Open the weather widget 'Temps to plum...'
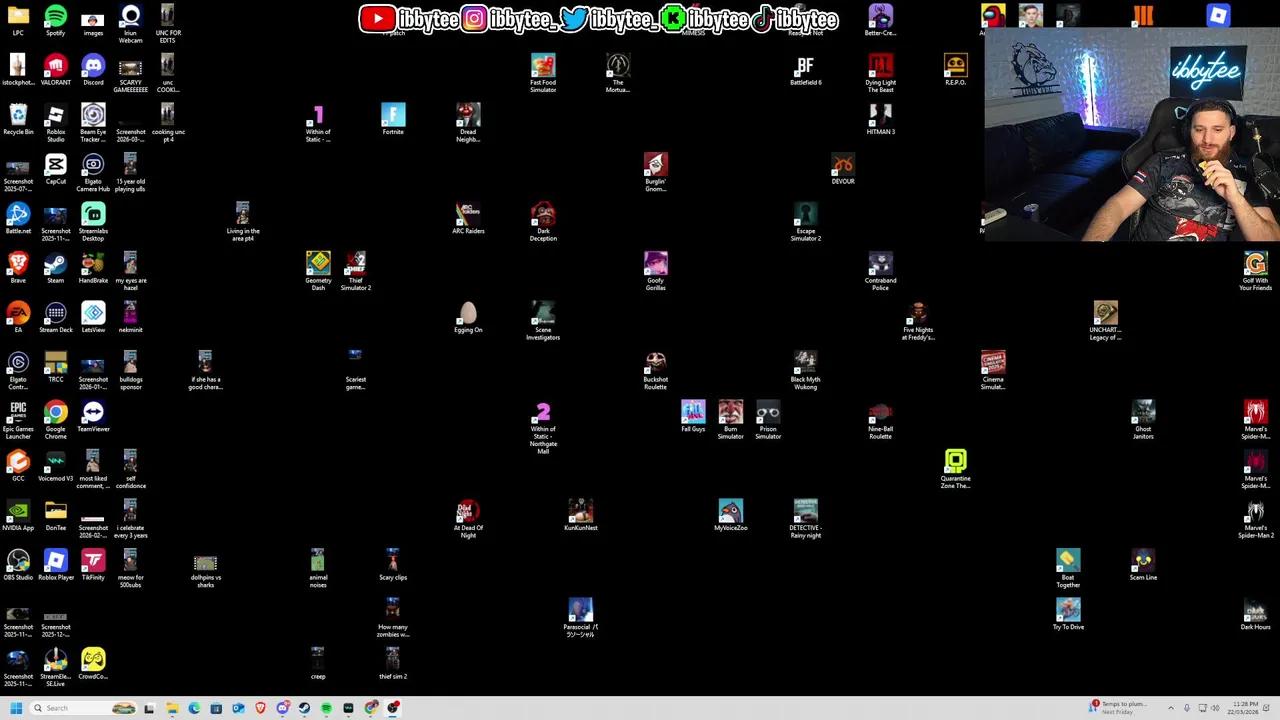 pos(1120,708)
